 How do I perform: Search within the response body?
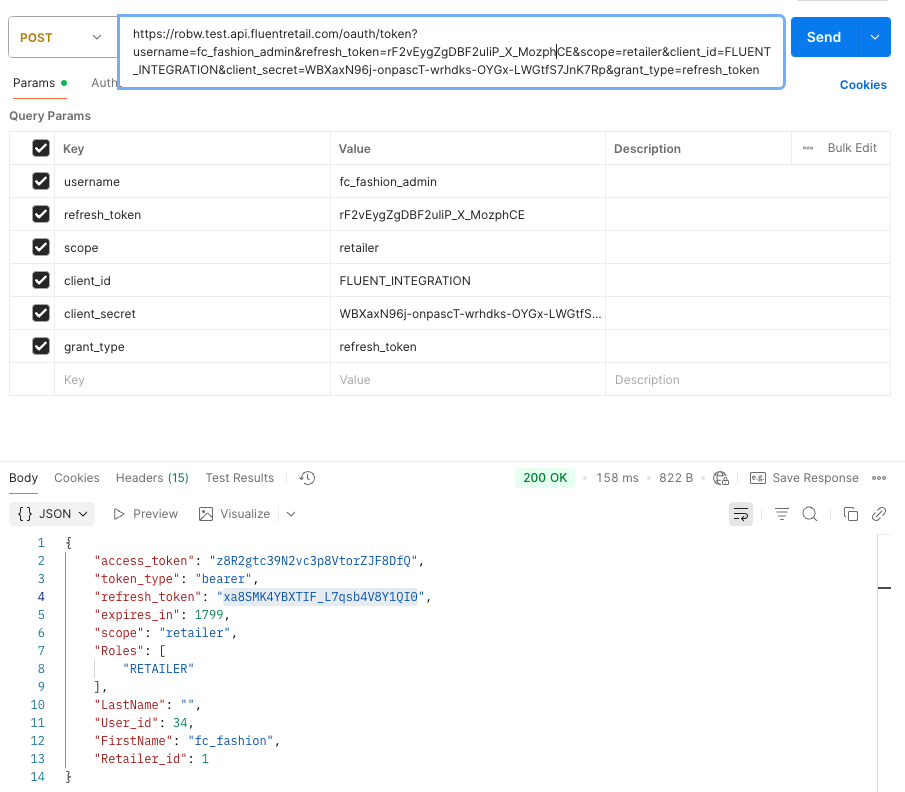point(810,514)
